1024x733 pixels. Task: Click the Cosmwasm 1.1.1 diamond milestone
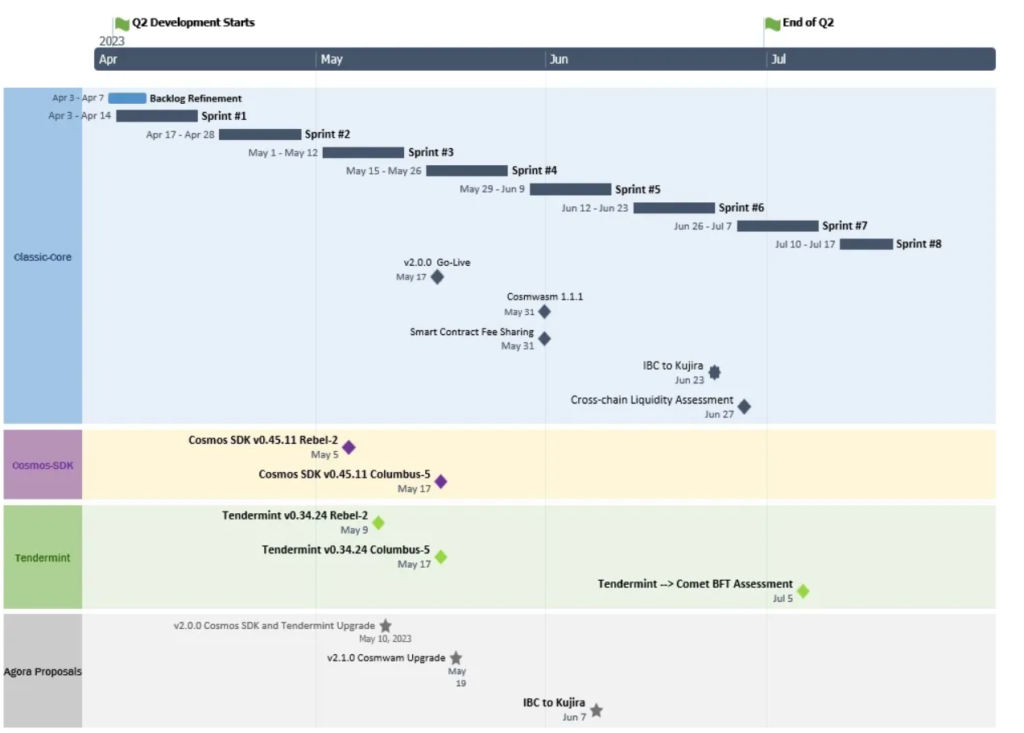pos(544,312)
